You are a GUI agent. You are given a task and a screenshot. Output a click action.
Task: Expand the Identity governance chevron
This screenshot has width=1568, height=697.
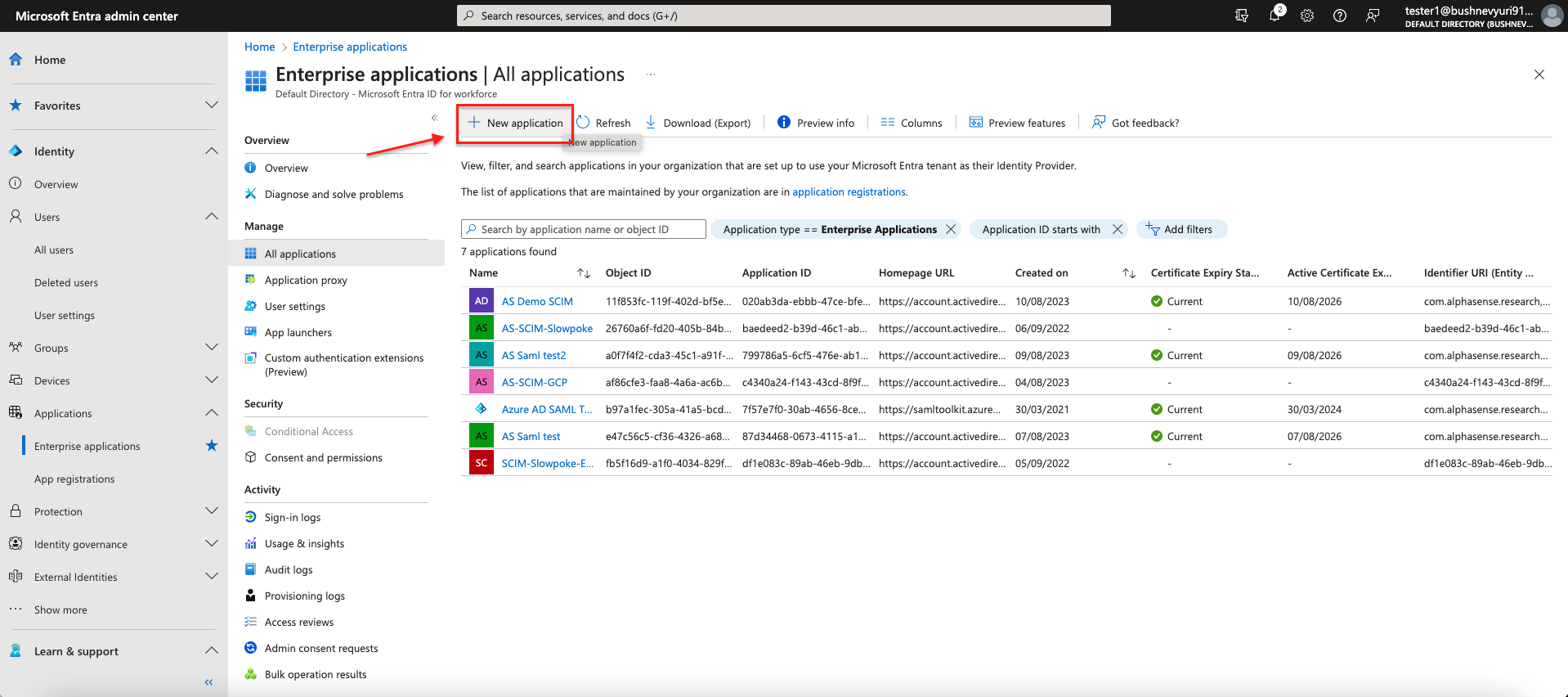[212, 543]
